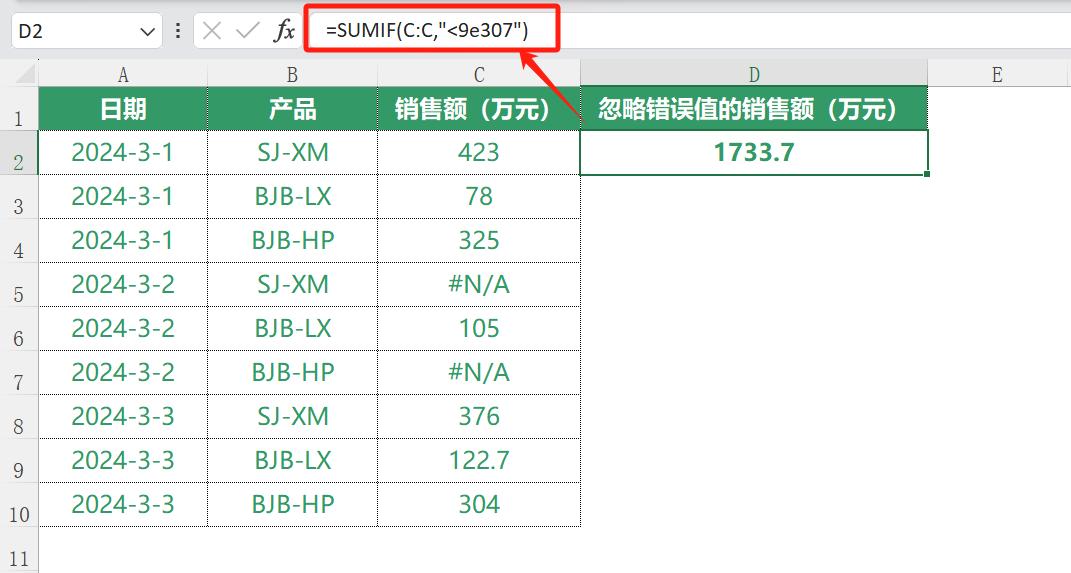The height and width of the screenshot is (573, 1071).
Task: Select BJB-LX product cell in row 3
Action: pos(292,197)
